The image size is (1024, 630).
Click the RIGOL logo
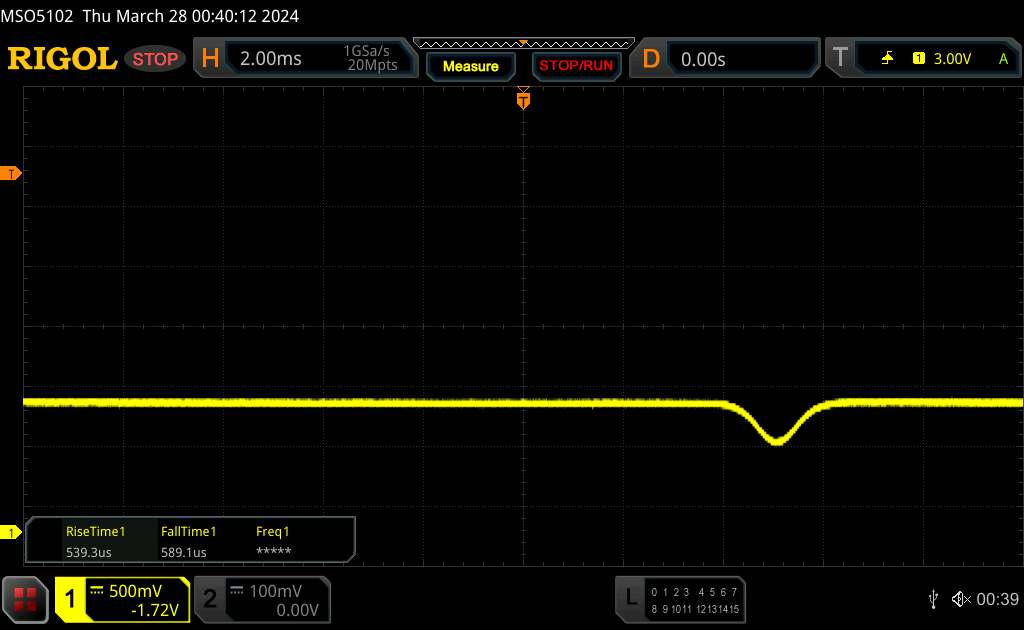(62, 59)
